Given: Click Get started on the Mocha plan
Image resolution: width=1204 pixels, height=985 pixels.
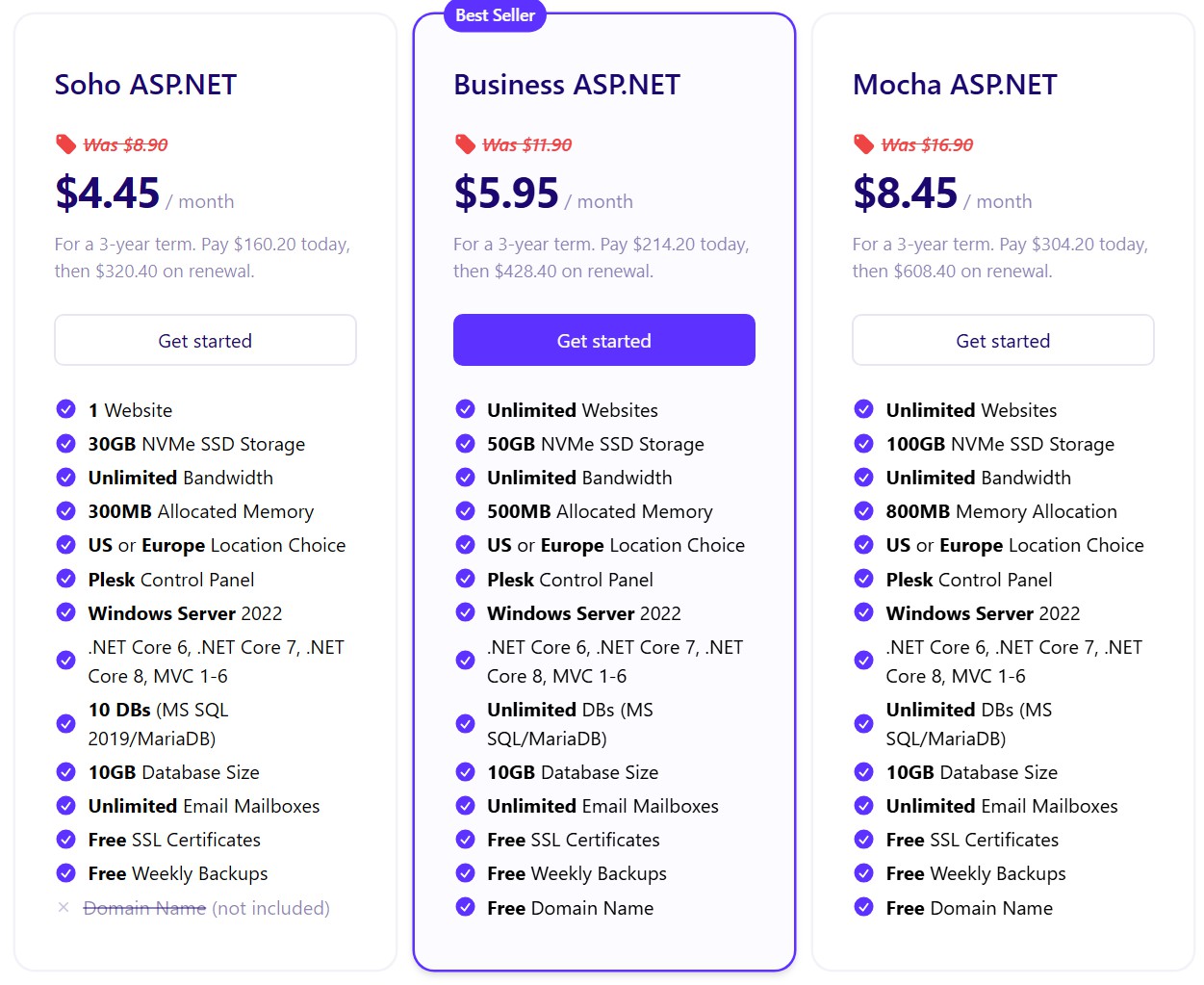Looking at the screenshot, I should coord(1003,340).
